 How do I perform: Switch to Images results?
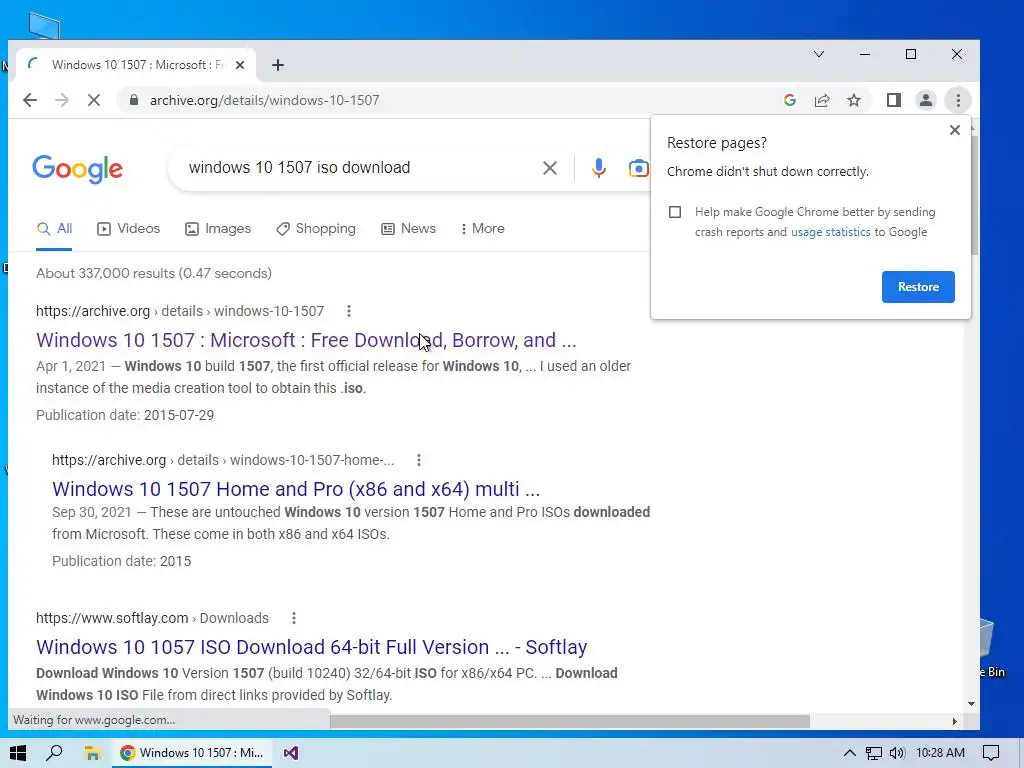(x=218, y=229)
